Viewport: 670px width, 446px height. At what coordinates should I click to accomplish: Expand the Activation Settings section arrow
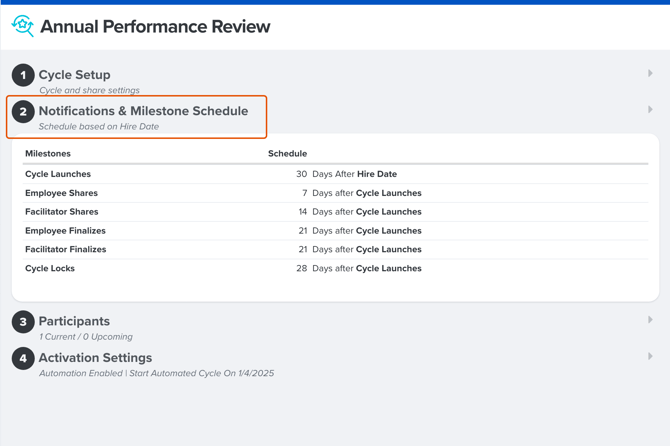tap(650, 356)
